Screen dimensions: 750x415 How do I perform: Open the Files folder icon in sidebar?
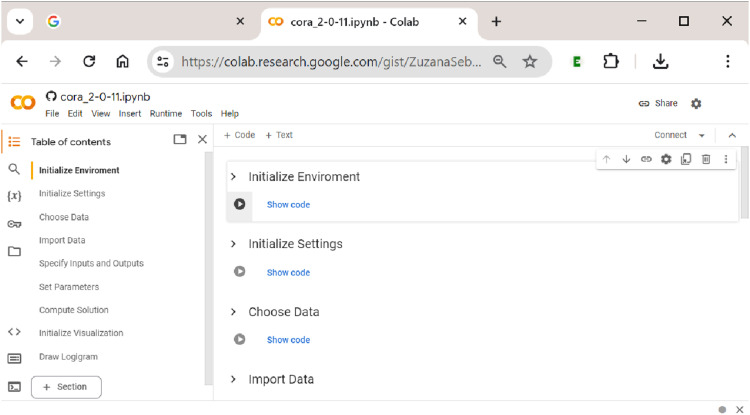14,251
